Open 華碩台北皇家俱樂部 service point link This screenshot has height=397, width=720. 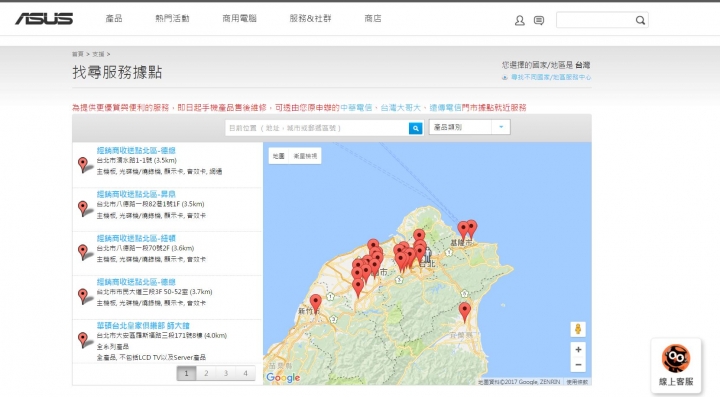pyautogui.click(x=143, y=325)
